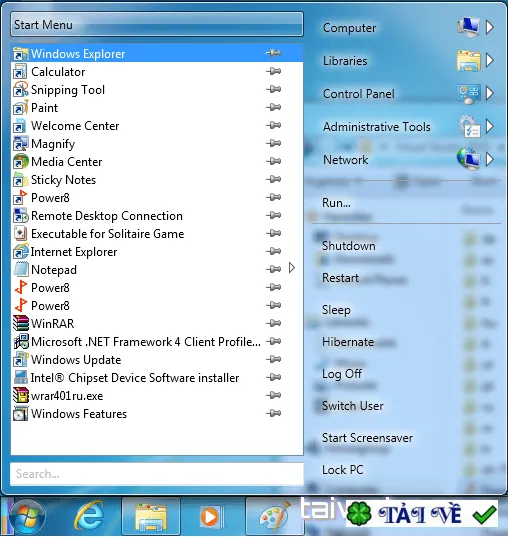Image resolution: width=508 pixels, height=537 pixels.
Task: Open the Windows Features icon
Action: [x=20, y=414]
